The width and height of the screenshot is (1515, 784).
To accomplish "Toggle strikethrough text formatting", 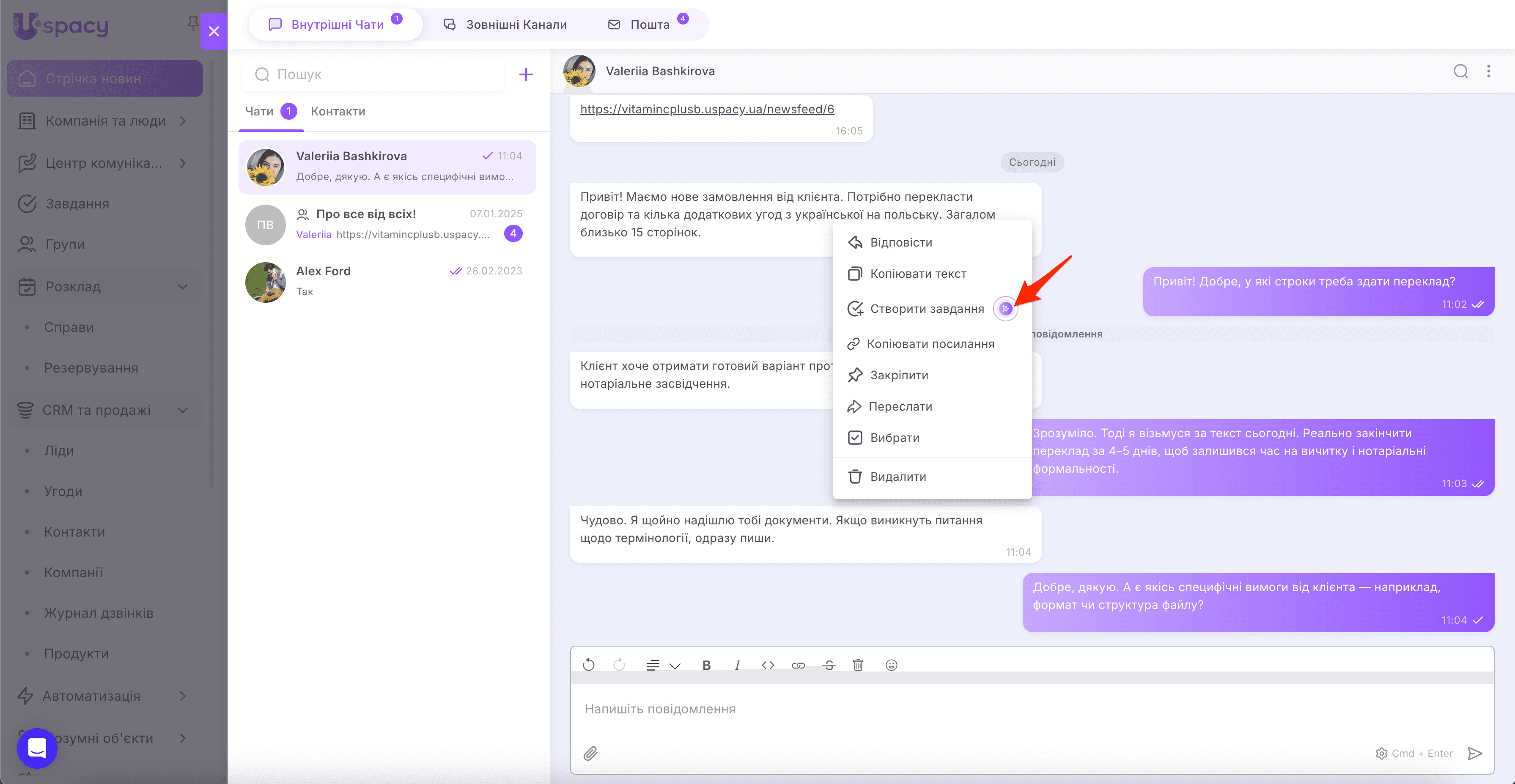I will click(829, 665).
